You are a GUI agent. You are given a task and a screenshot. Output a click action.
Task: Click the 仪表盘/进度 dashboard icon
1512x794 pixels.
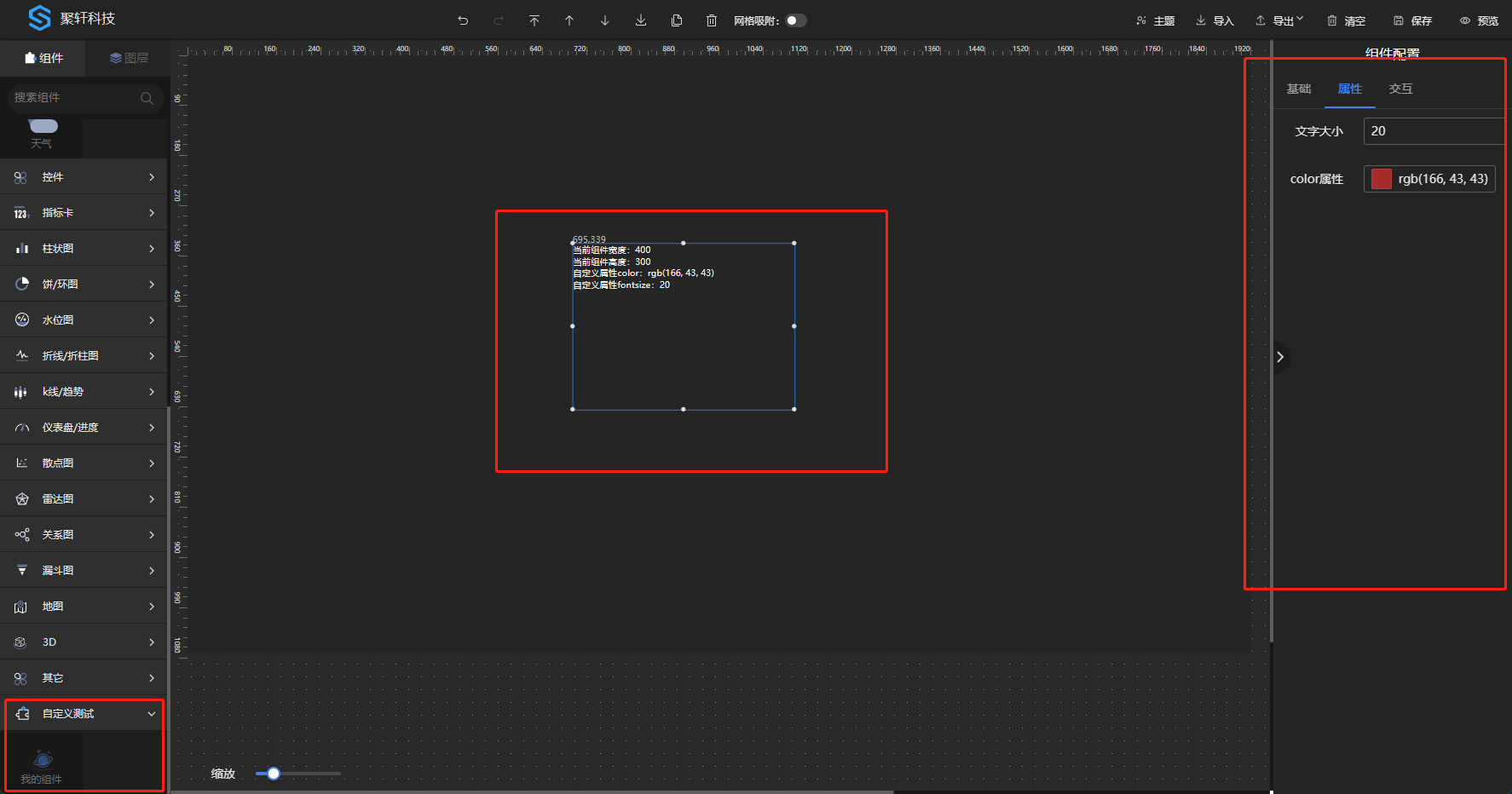coord(22,428)
